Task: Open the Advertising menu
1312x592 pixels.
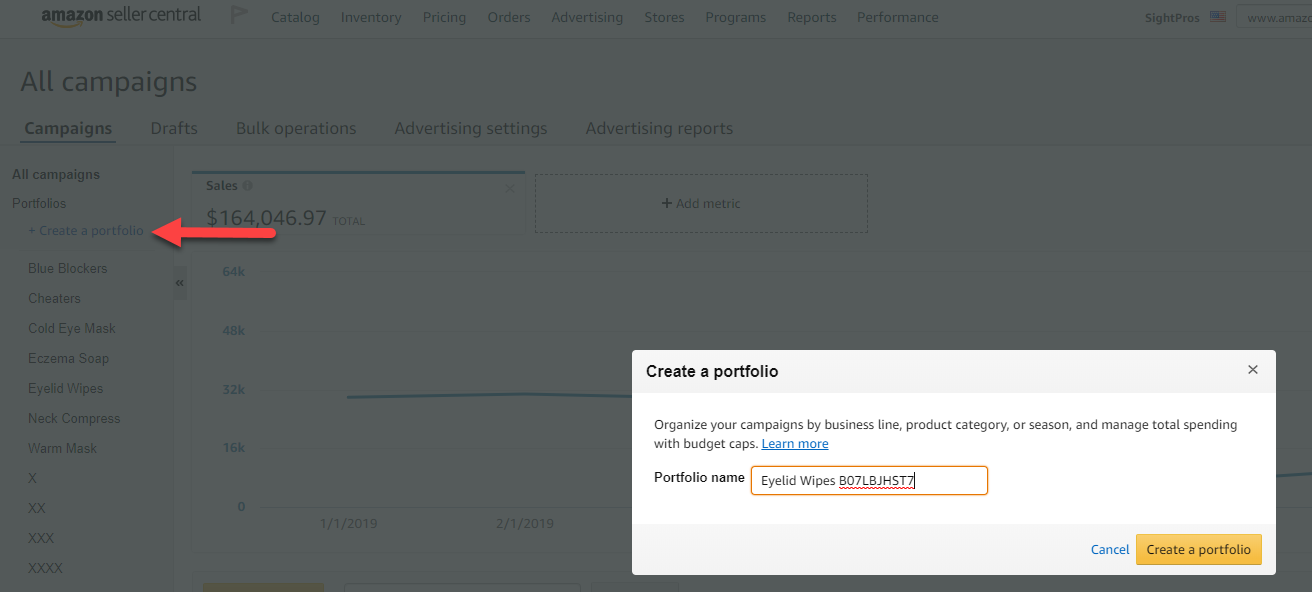Action: click(587, 17)
